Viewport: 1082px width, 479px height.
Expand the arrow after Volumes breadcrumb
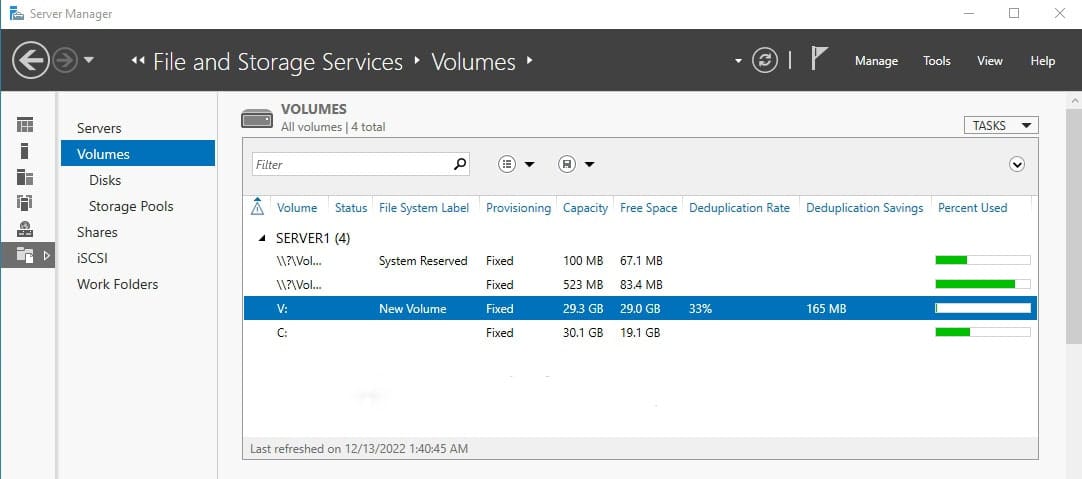pyautogui.click(x=529, y=60)
